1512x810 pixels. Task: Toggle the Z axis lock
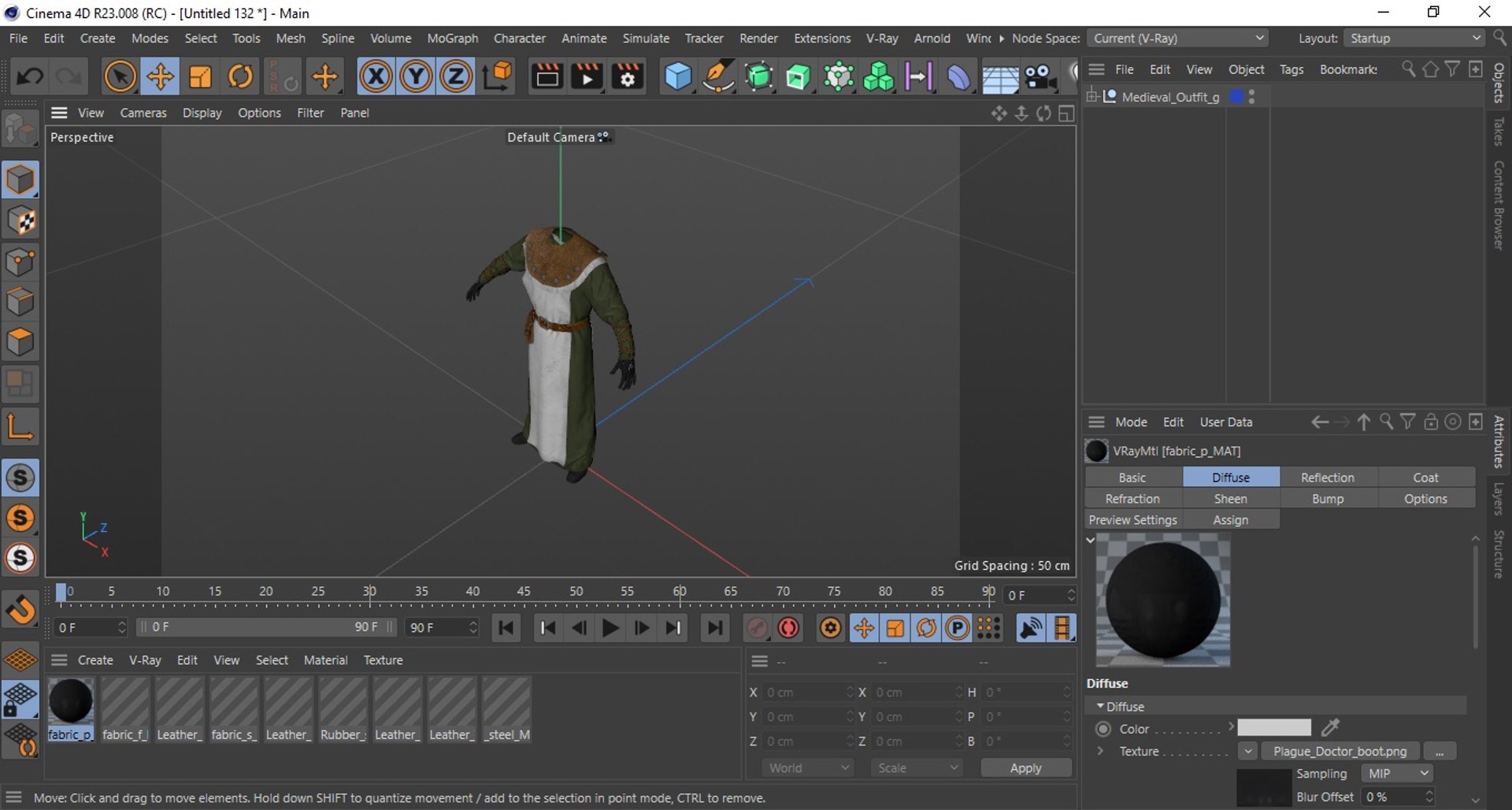tap(455, 76)
